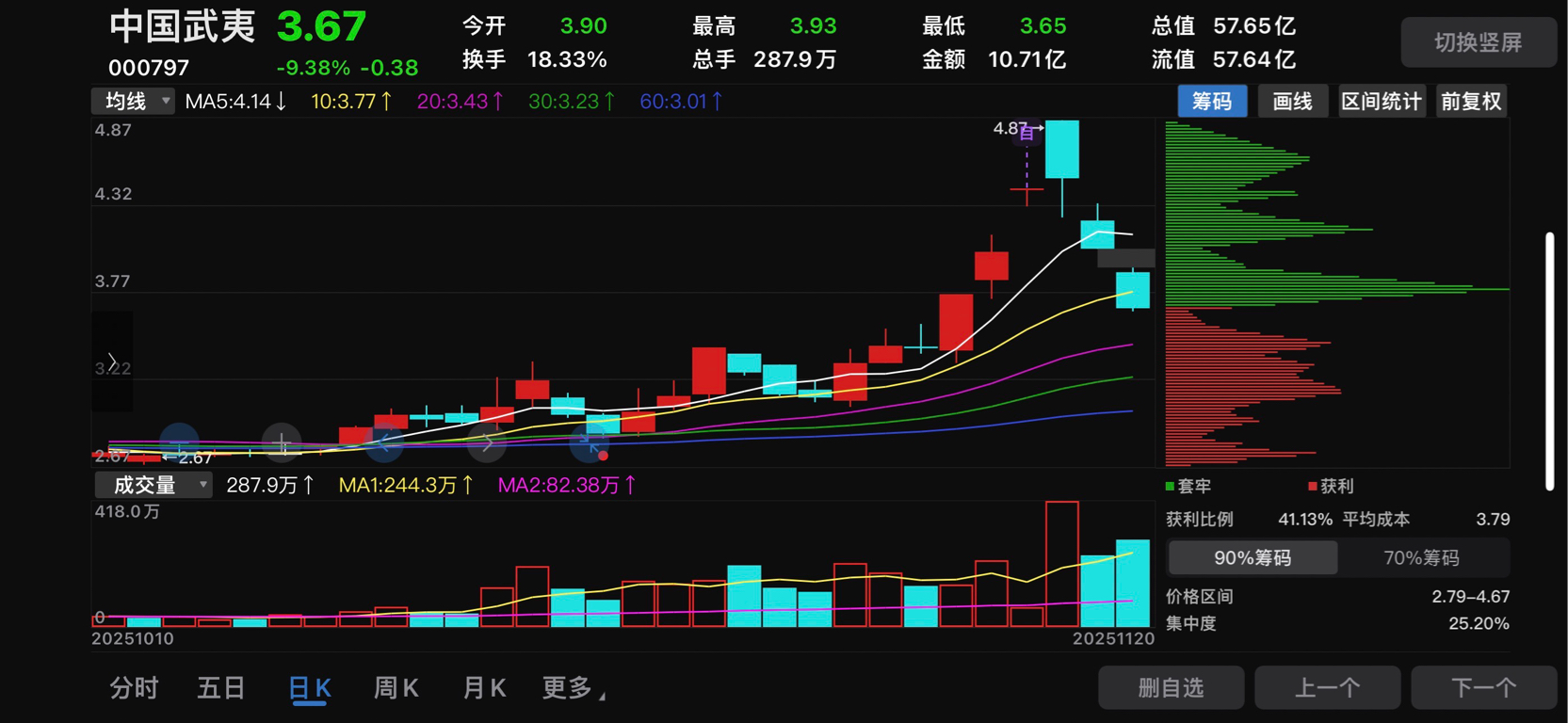Click the vertical scrollbar on right edge

1550,361
